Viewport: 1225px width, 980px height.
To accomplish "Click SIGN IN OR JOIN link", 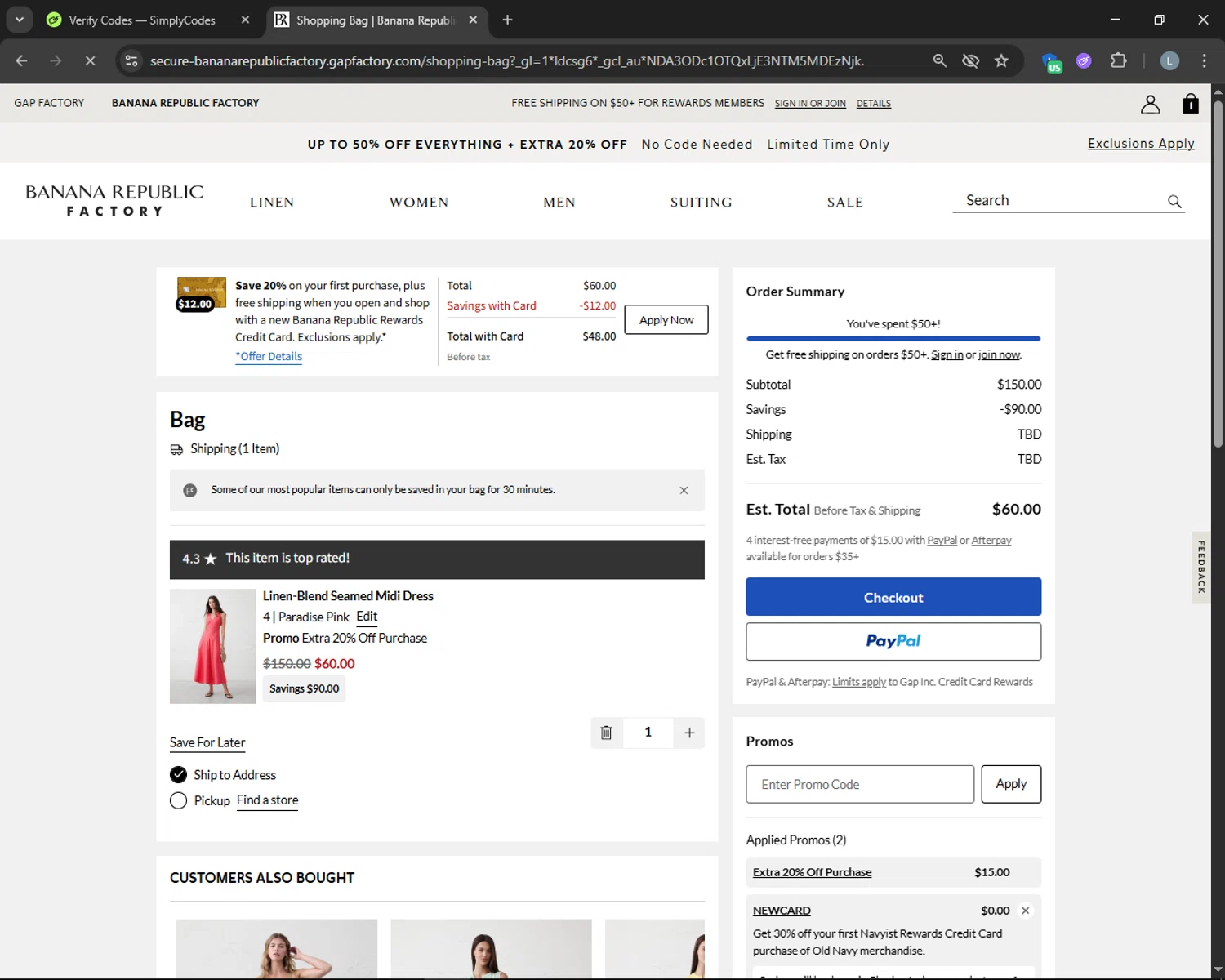I will (x=810, y=104).
